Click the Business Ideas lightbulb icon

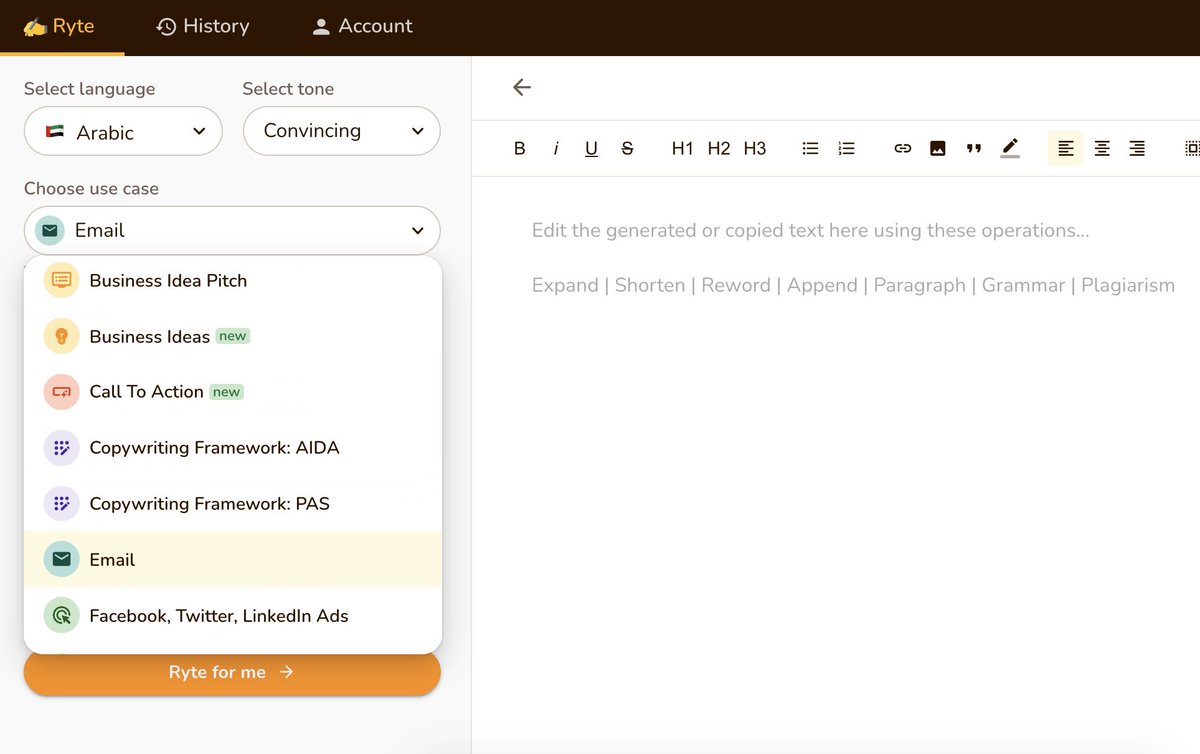(x=61, y=336)
